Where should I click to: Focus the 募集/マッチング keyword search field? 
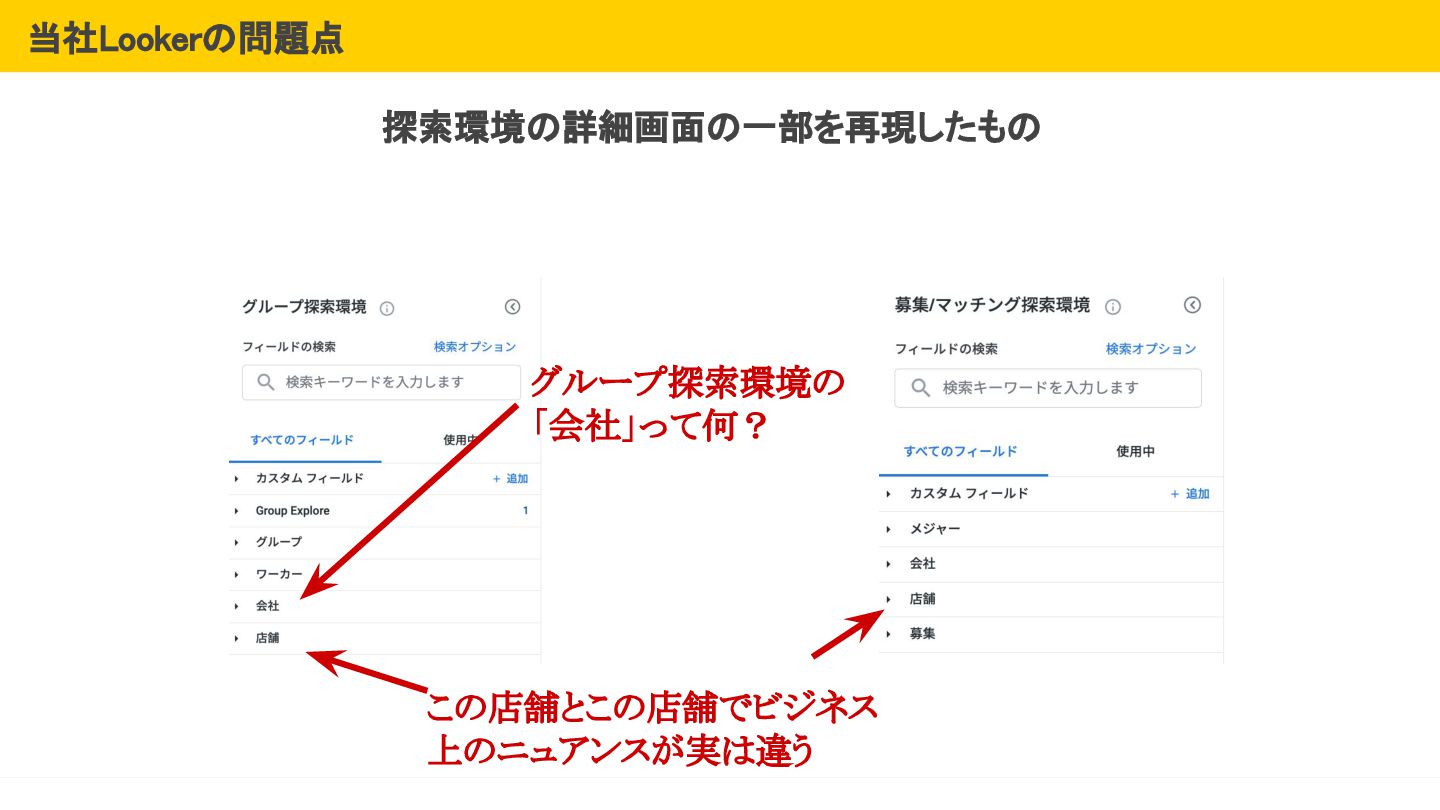(x=1048, y=388)
